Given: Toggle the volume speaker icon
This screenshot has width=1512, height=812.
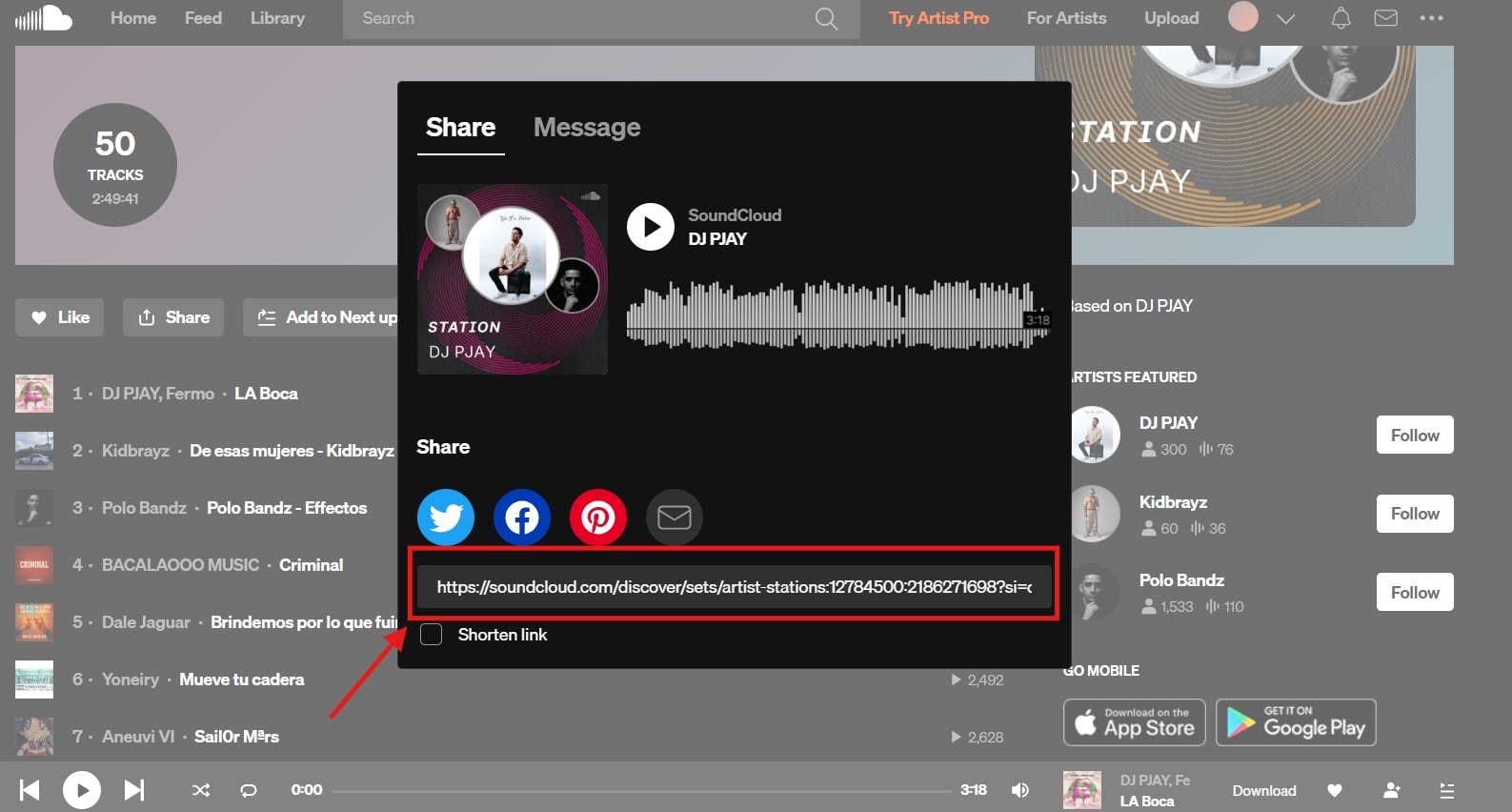Looking at the screenshot, I should (x=1020, y=790).
